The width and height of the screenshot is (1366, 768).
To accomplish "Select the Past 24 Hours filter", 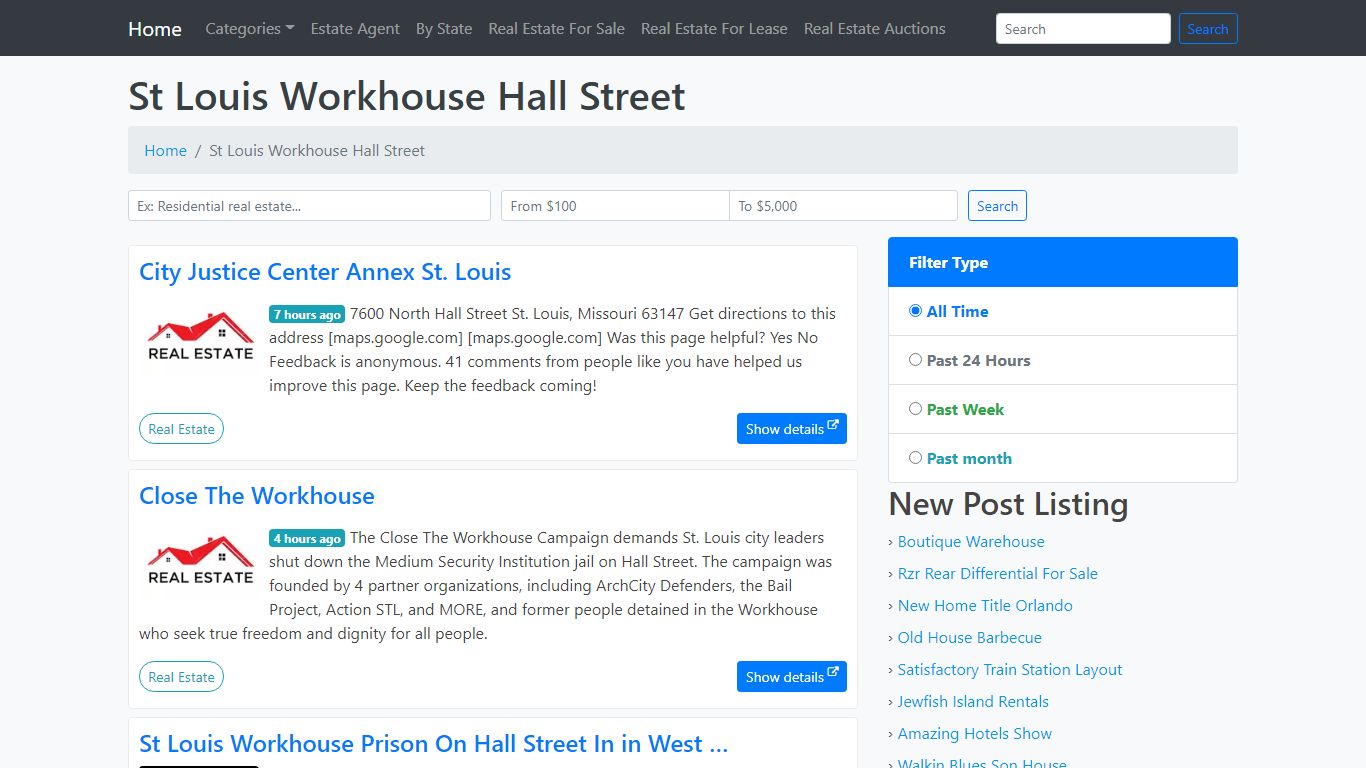I will pos(915,360).
